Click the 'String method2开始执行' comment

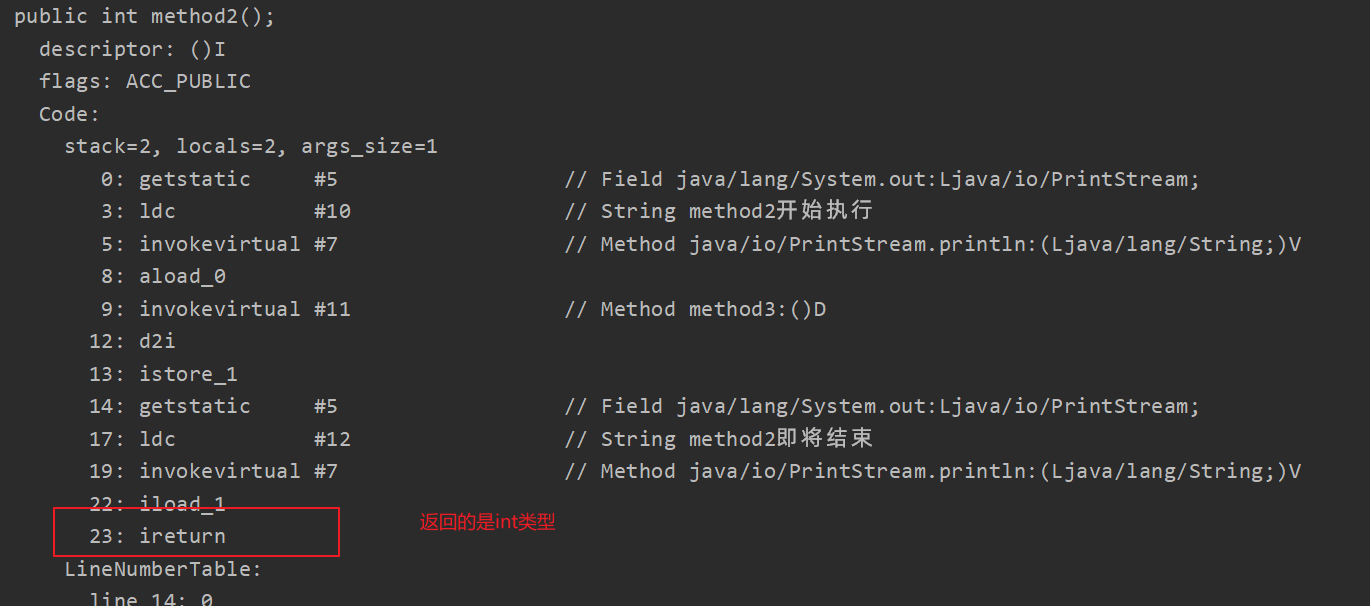coord(737,211)
